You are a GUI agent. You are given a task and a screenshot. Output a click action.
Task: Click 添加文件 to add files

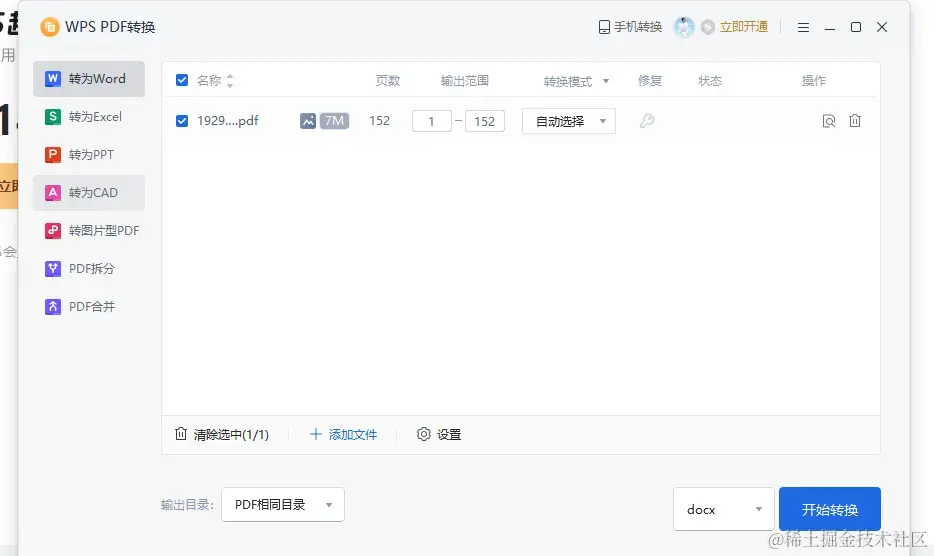pos(343,434)
